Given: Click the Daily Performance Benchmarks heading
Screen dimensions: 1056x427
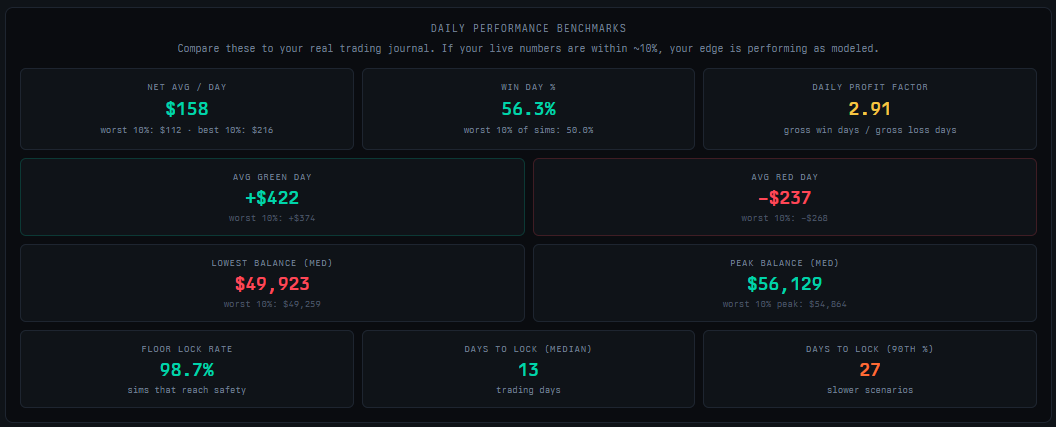Looking at the screenshot, I should [528, 28].
